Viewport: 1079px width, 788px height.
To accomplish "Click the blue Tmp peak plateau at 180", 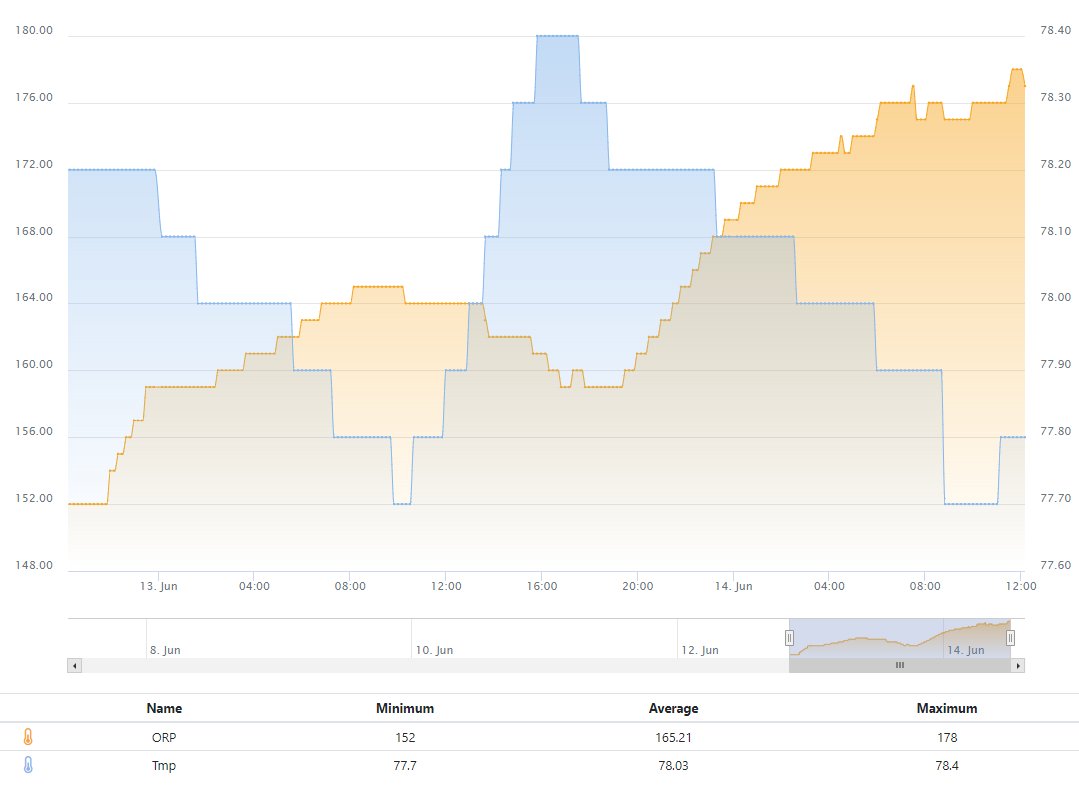I will click(557, 36).
